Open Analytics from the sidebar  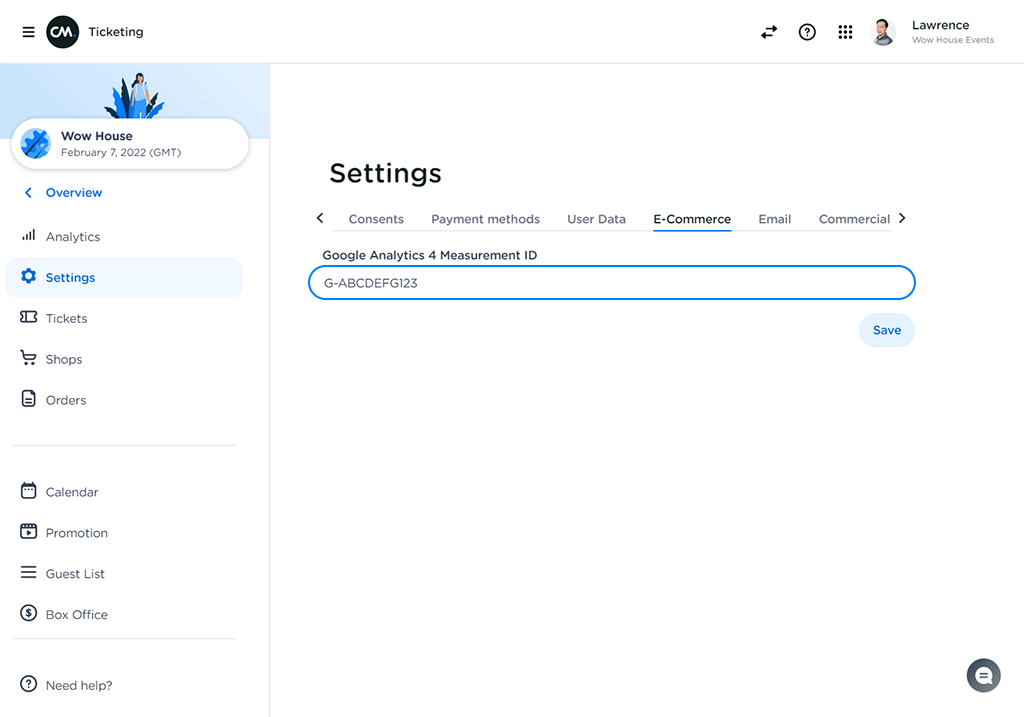click(x=73, y=237)
